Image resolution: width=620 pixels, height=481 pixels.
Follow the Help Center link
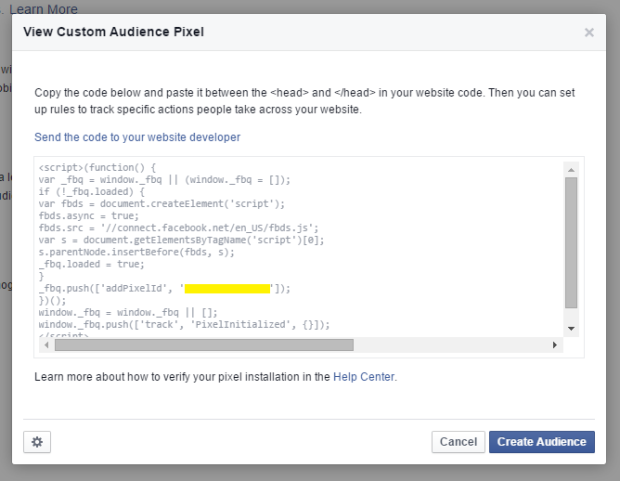click(364, 377)
